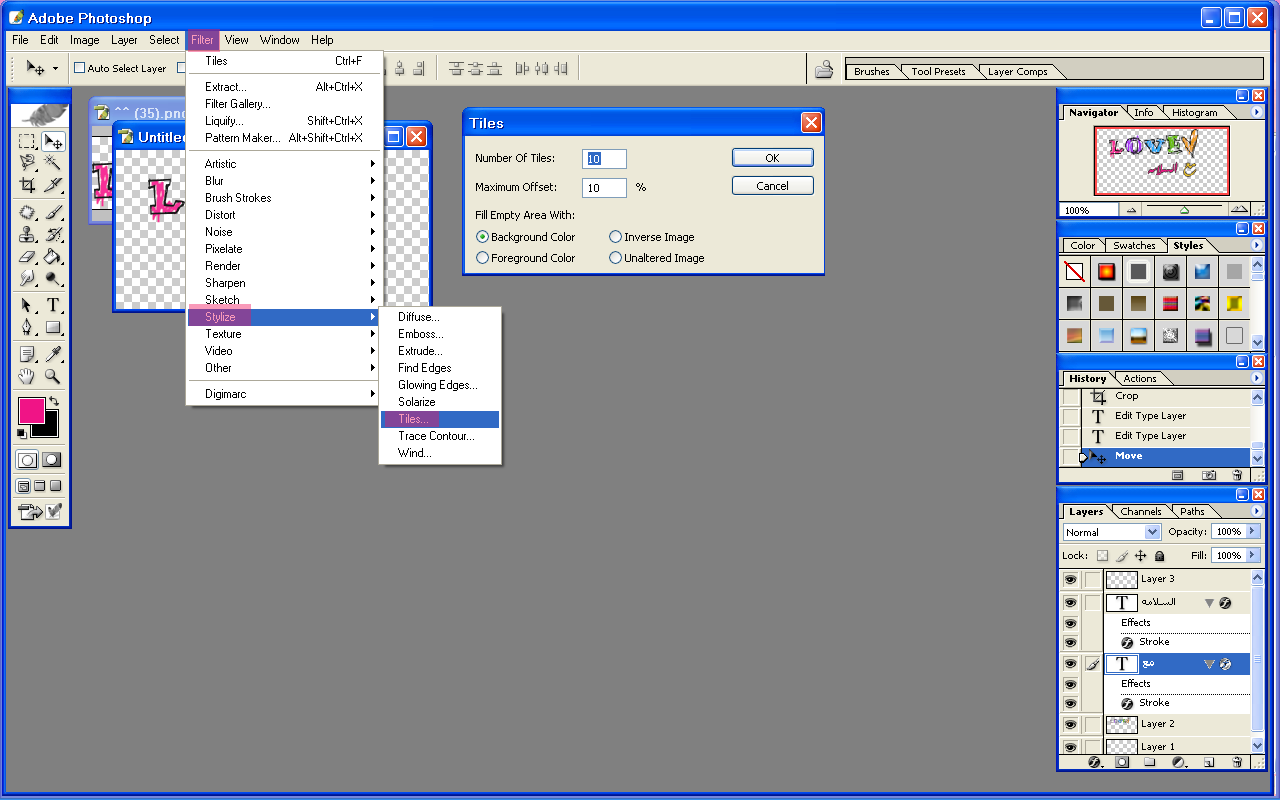Select the Eyedropper tool
Screen dimensions: 1280x800
pyautogui.click(x=53, y=354)
